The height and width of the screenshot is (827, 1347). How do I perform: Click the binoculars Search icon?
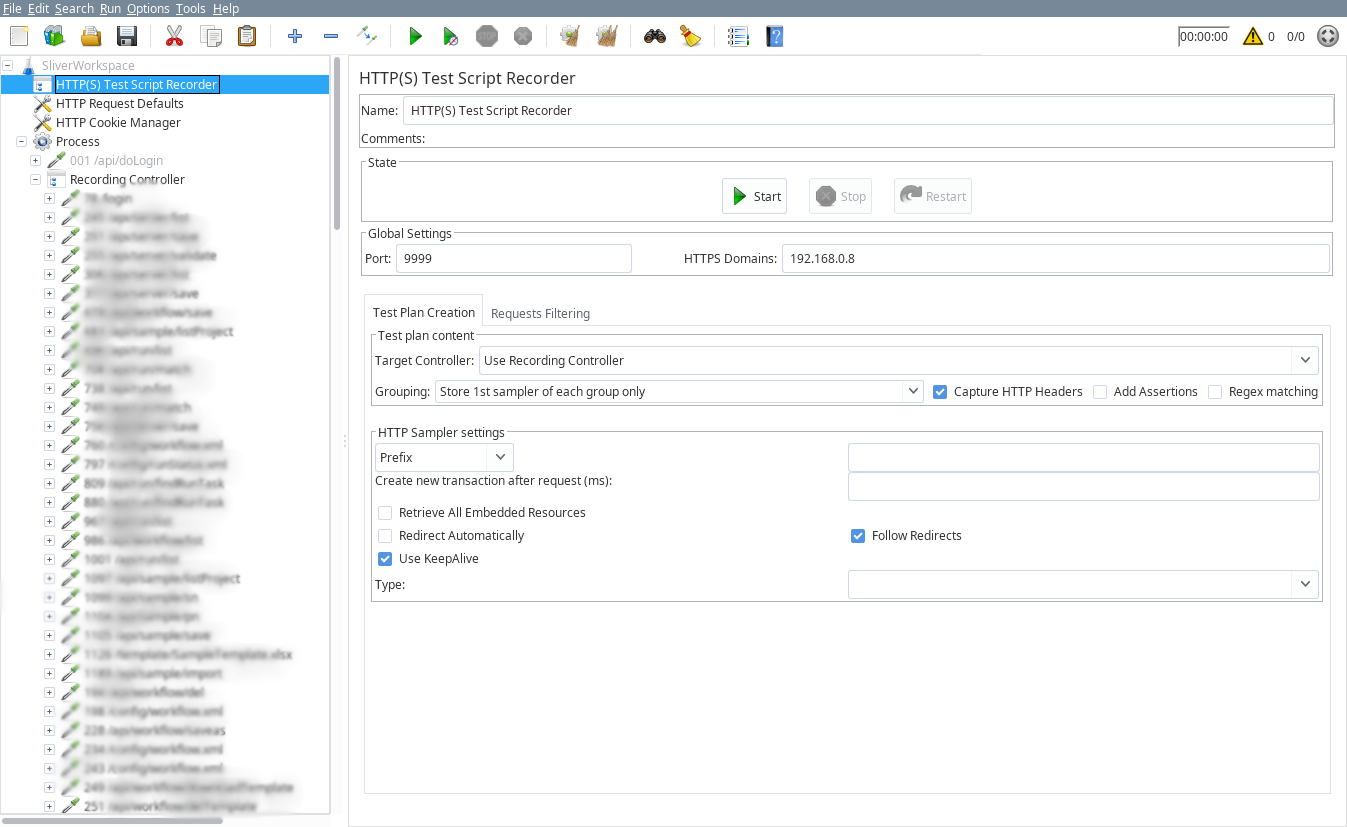click(655, 37)
